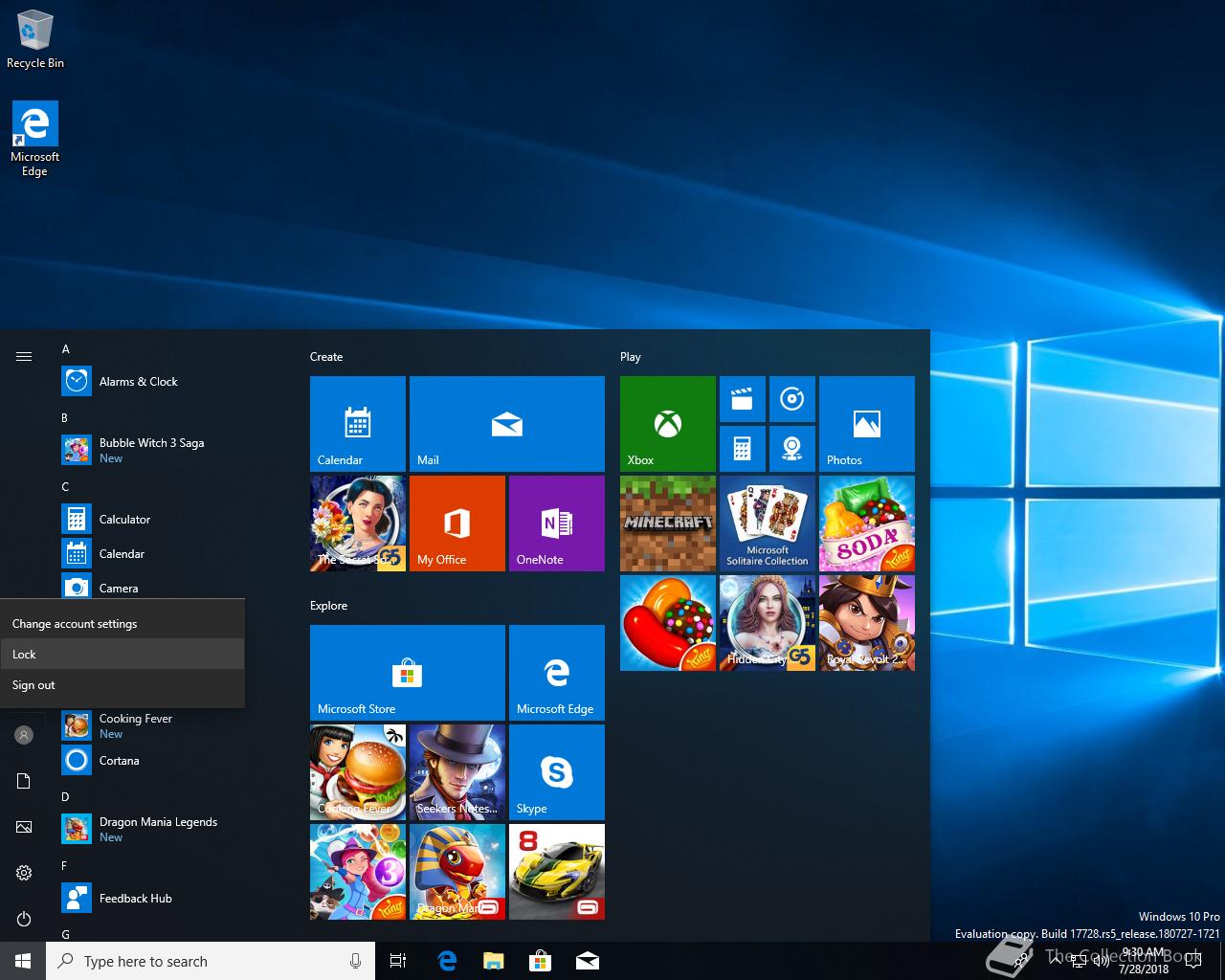This screenshot has height=980, width=1225.
Task: Jump to letter D section header
Action: pyautogui.click(x=65, y=796)
